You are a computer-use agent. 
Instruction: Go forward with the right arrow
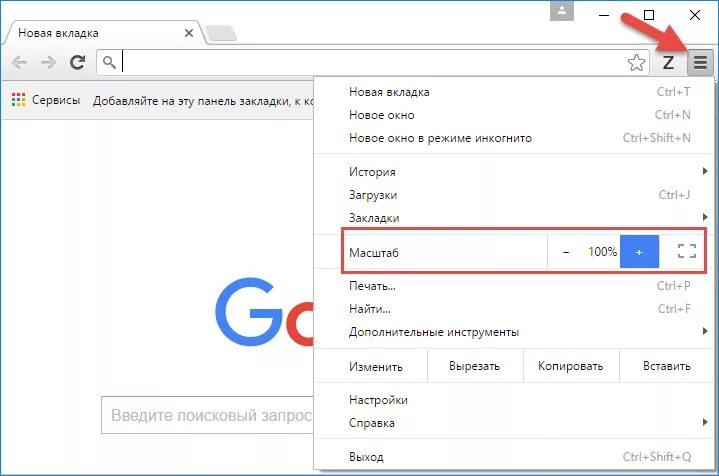(48, 62)
